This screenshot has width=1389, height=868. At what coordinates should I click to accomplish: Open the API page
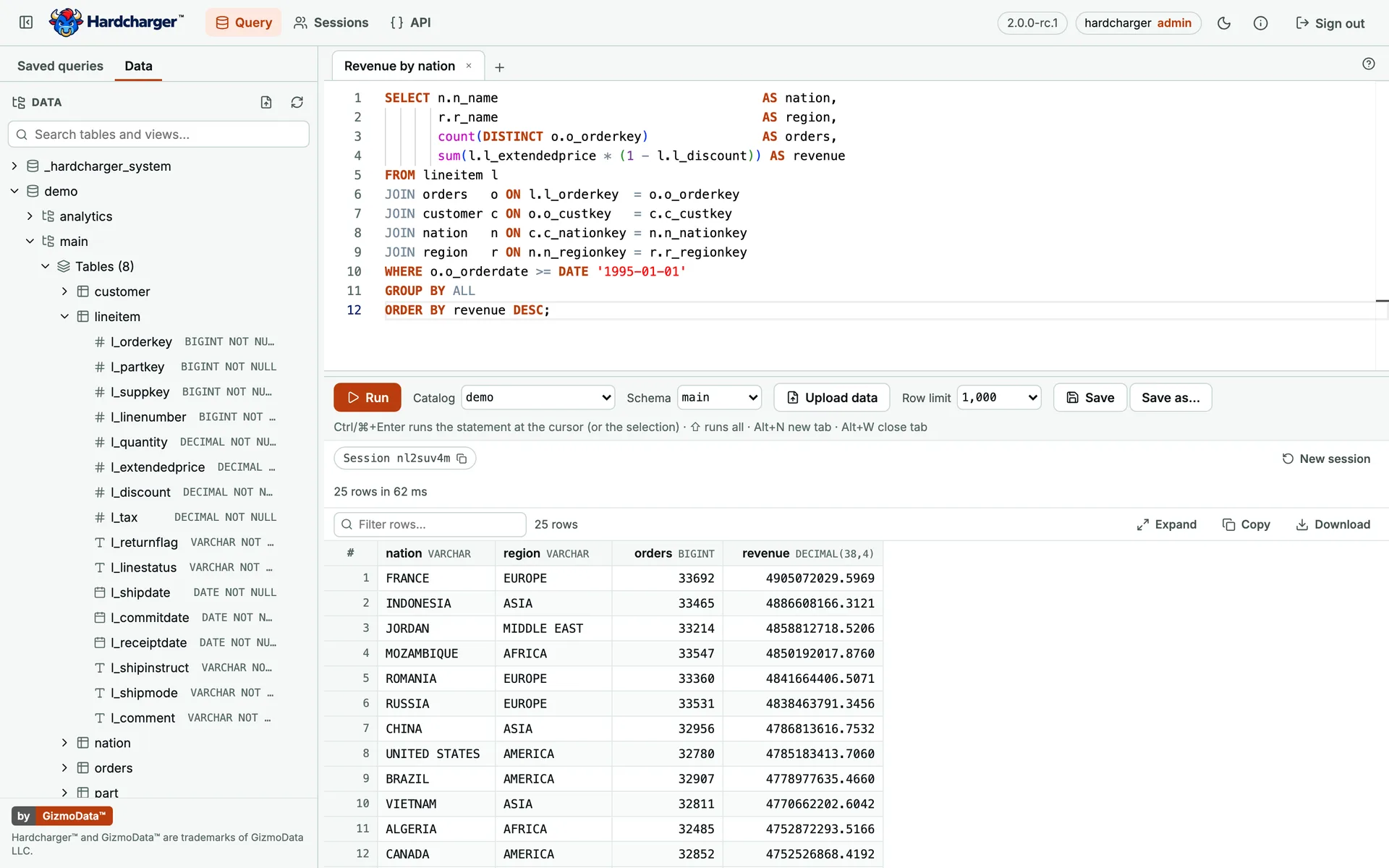coord(410,22)
